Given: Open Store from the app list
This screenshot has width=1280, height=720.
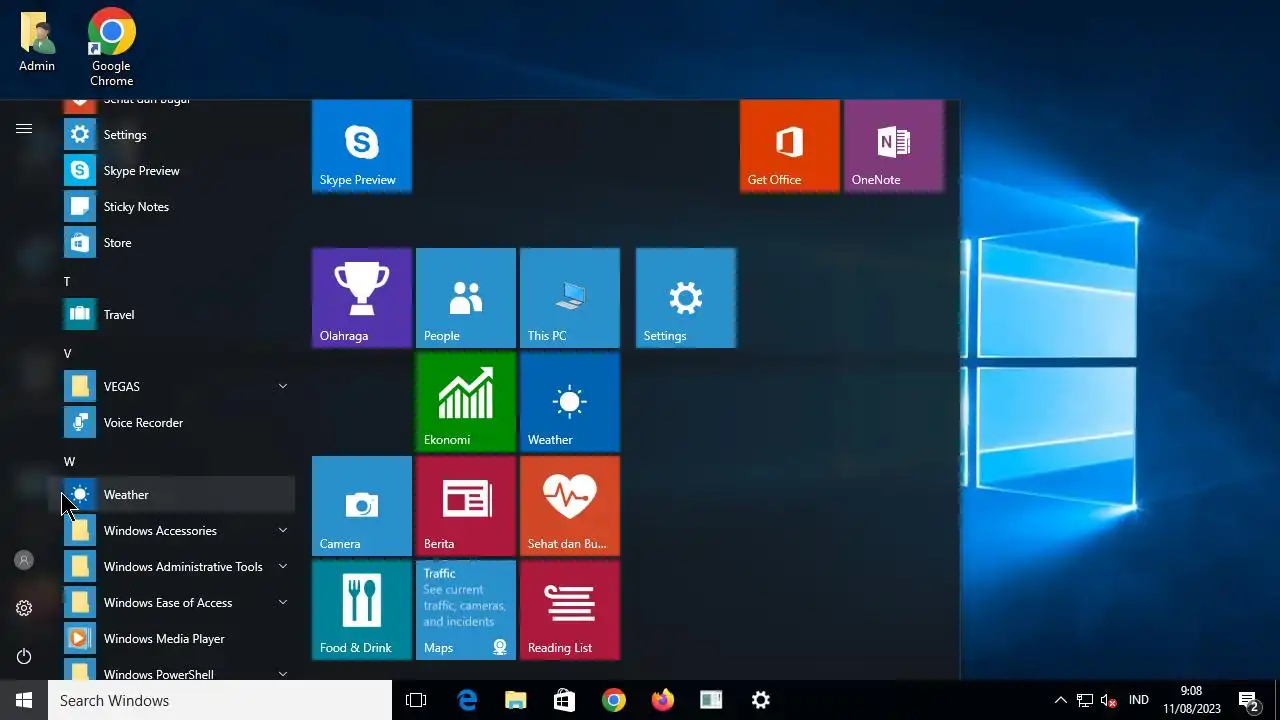Looking at the screenshot, I should coord(179,242).
